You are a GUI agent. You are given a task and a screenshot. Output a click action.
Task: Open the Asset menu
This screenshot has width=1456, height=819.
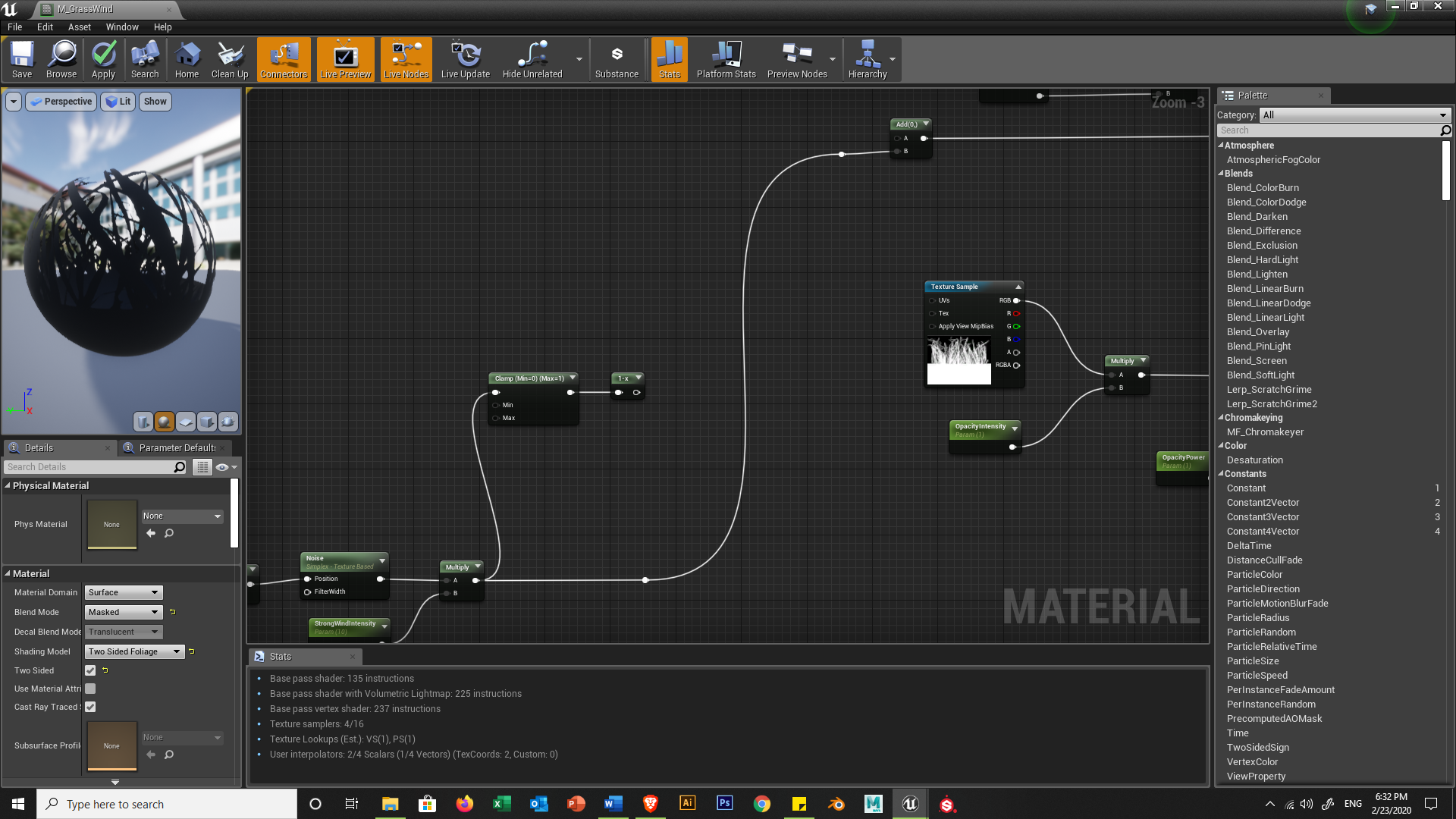[79, 27]
